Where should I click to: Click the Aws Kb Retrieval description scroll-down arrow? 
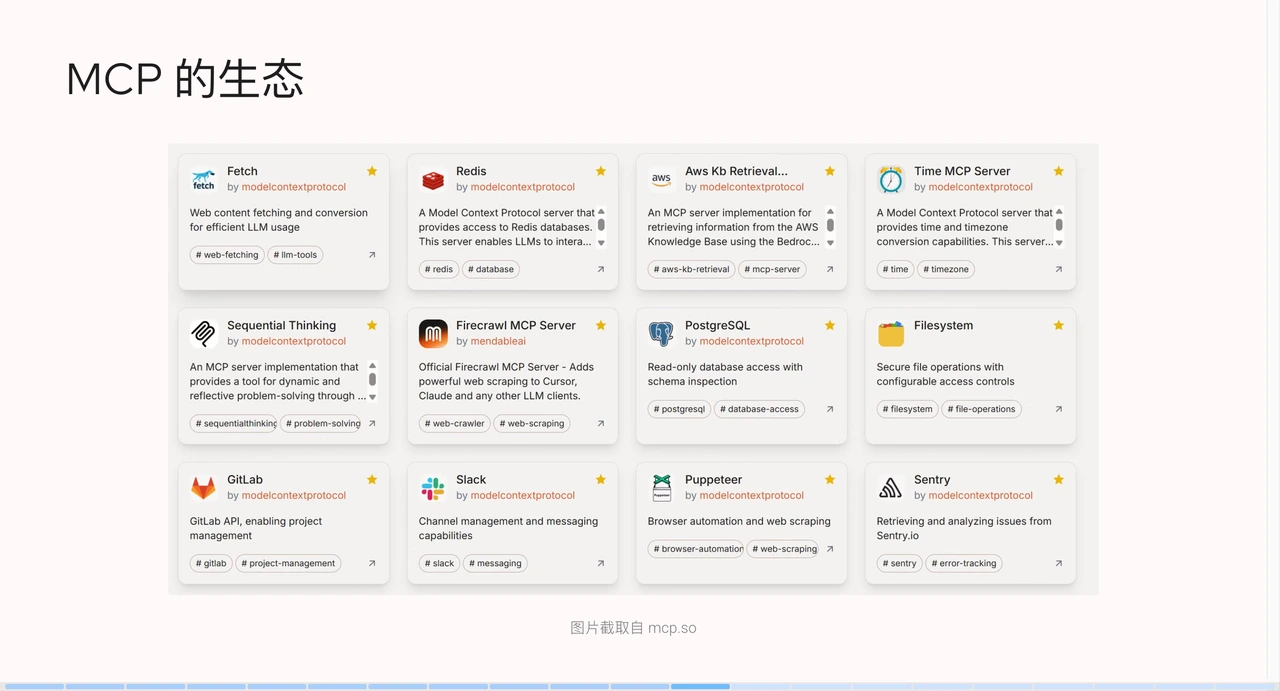(830, 243)
